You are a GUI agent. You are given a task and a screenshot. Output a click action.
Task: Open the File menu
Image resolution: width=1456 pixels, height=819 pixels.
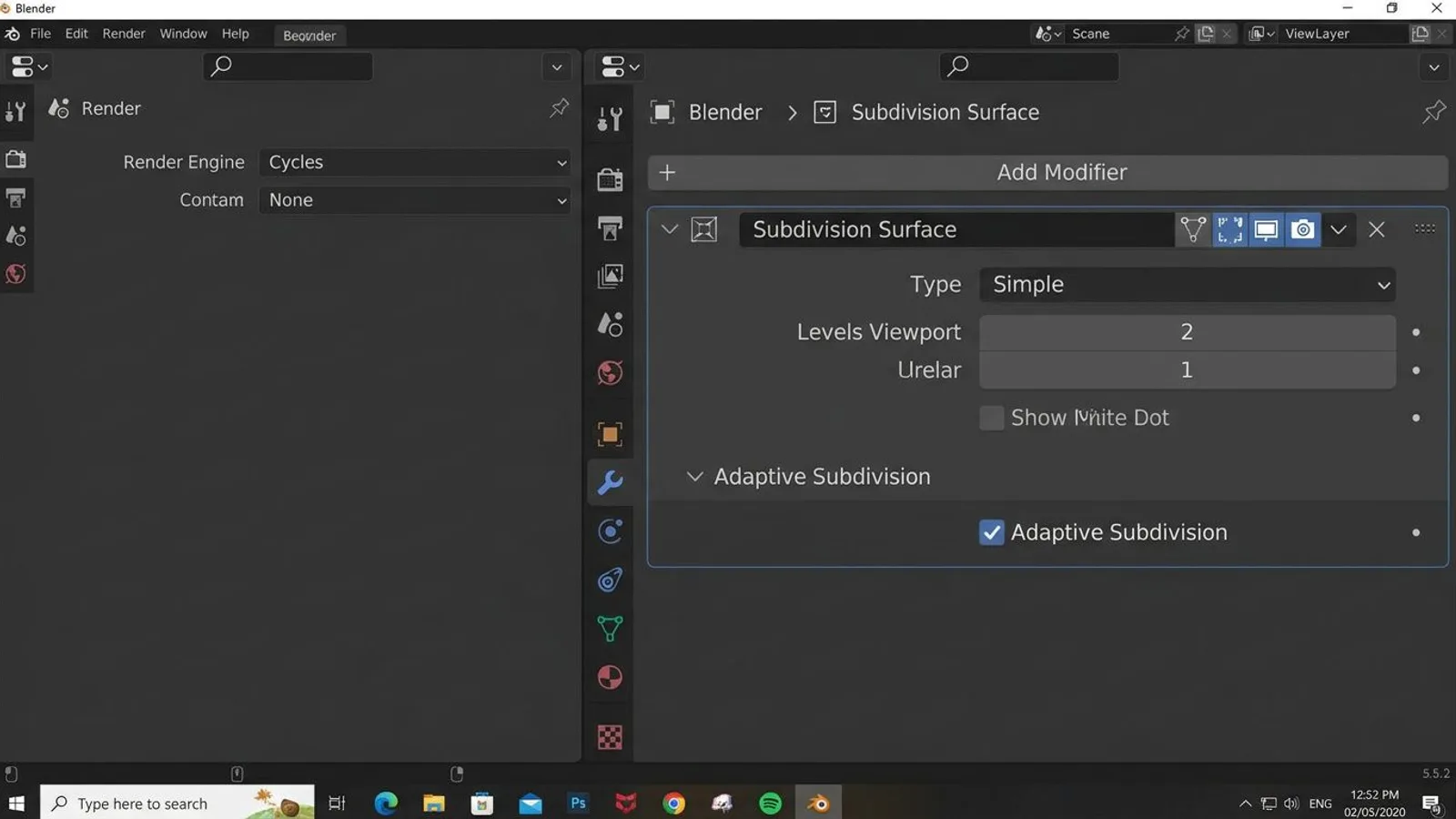coord(40,34)
